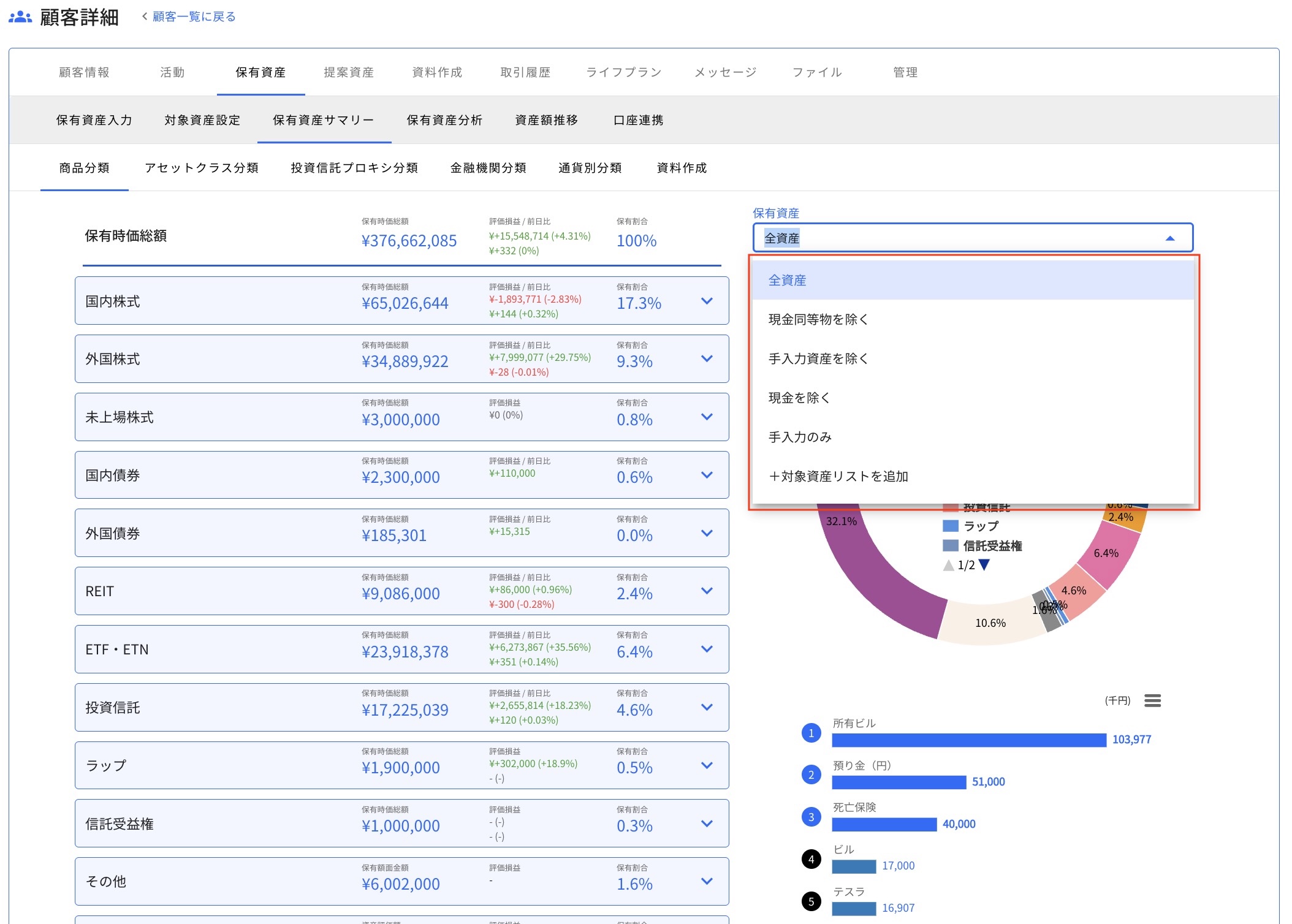
Task: Switch to the 取引履歴 tab
Action: pyautogui.click(x=525, y=72)
